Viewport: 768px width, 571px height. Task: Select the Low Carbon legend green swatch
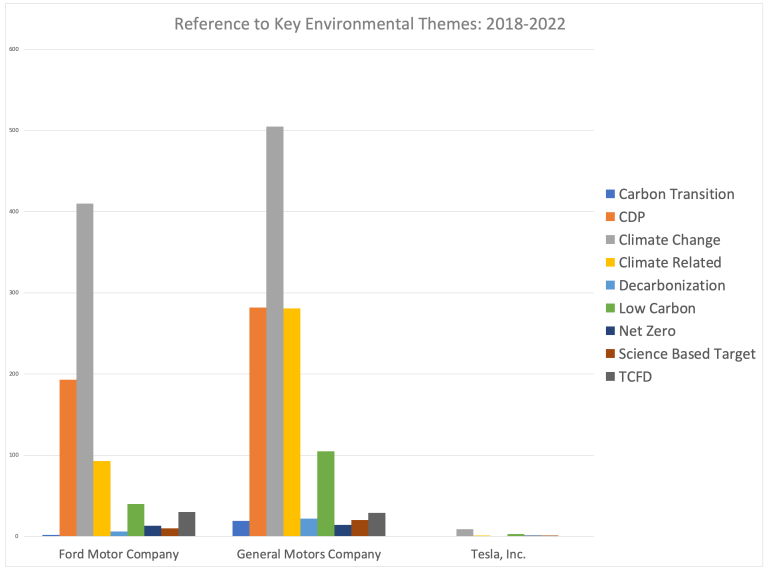(x=610, y=308)
